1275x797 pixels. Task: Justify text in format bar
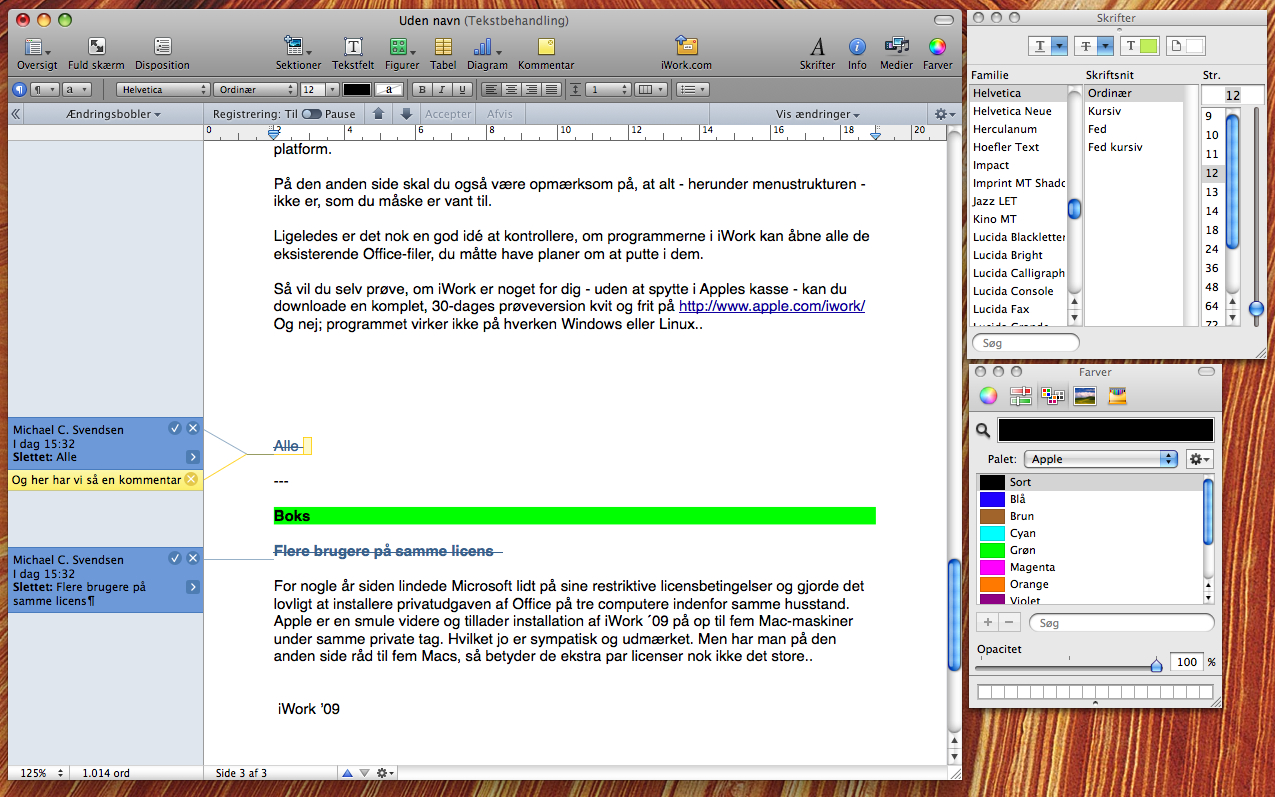[552, 89]
